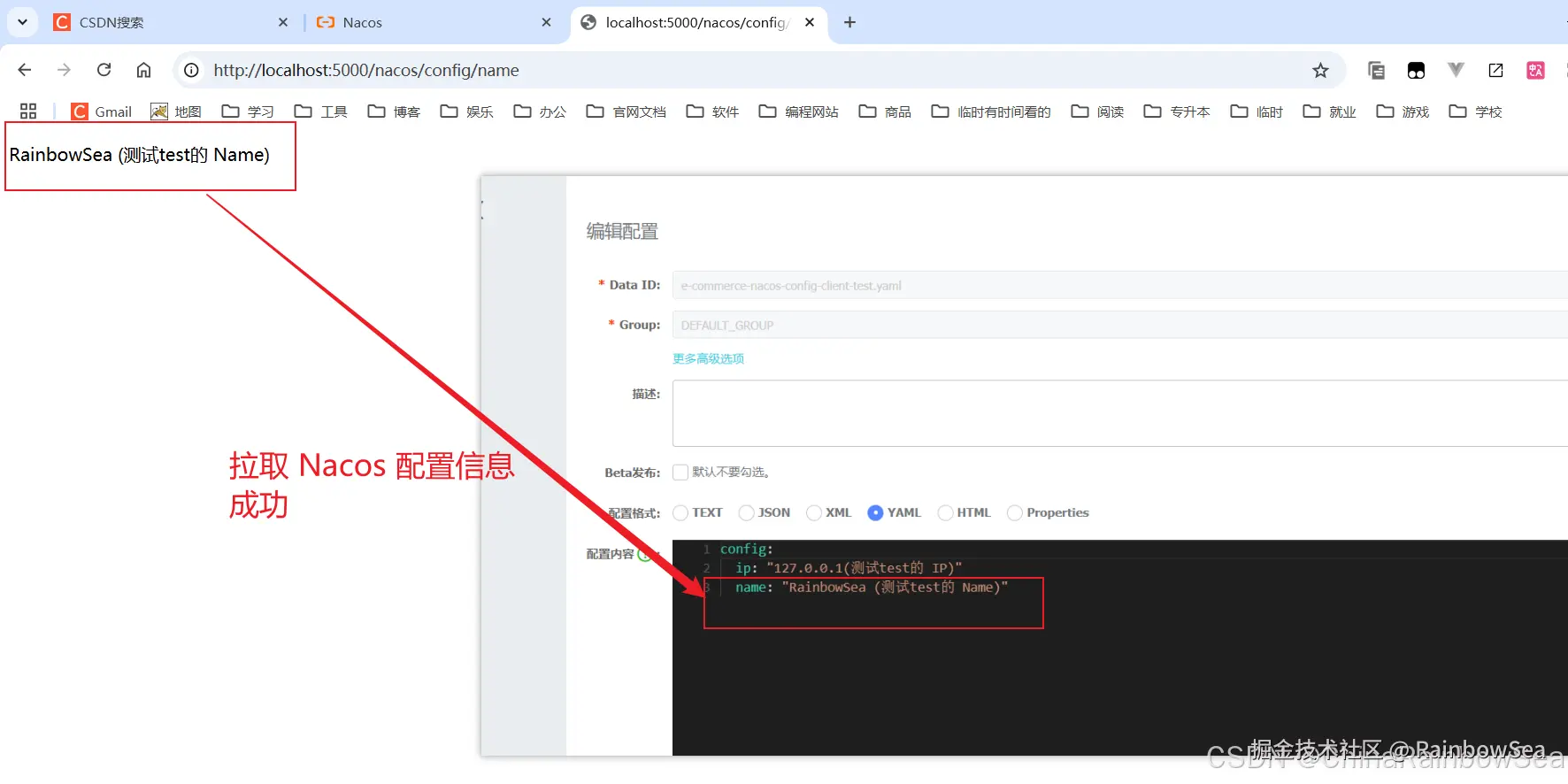Select the XML format radio button
This screenshot has height=784, width=1568.
coord(814,512)
